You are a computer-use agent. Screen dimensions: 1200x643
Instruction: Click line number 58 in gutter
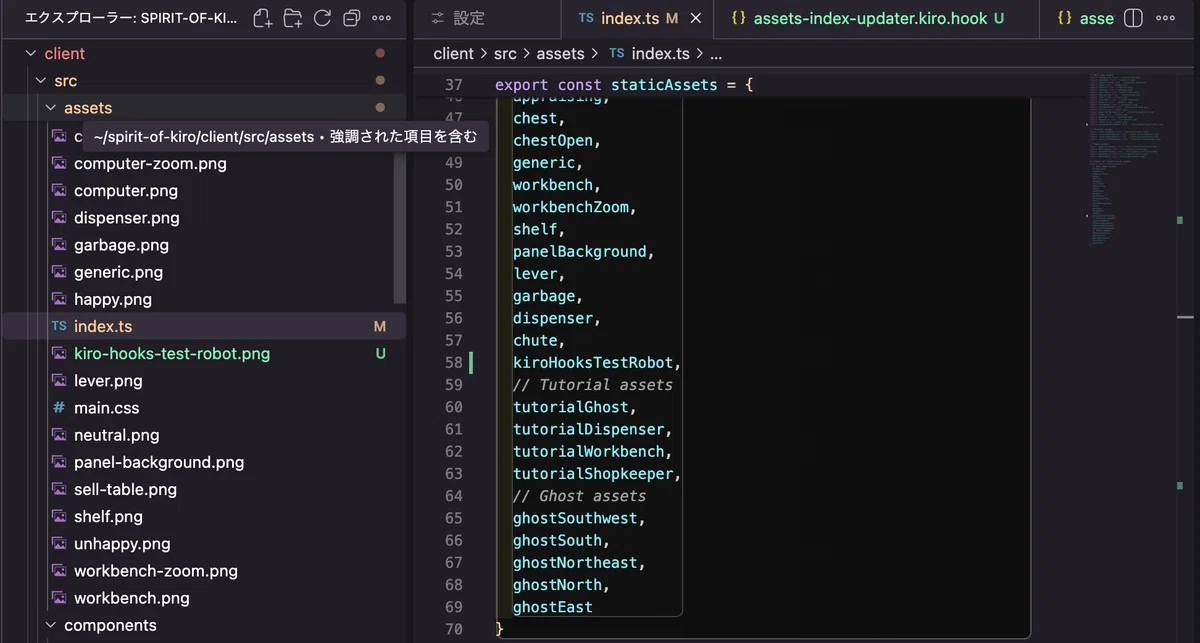(454, 362)
